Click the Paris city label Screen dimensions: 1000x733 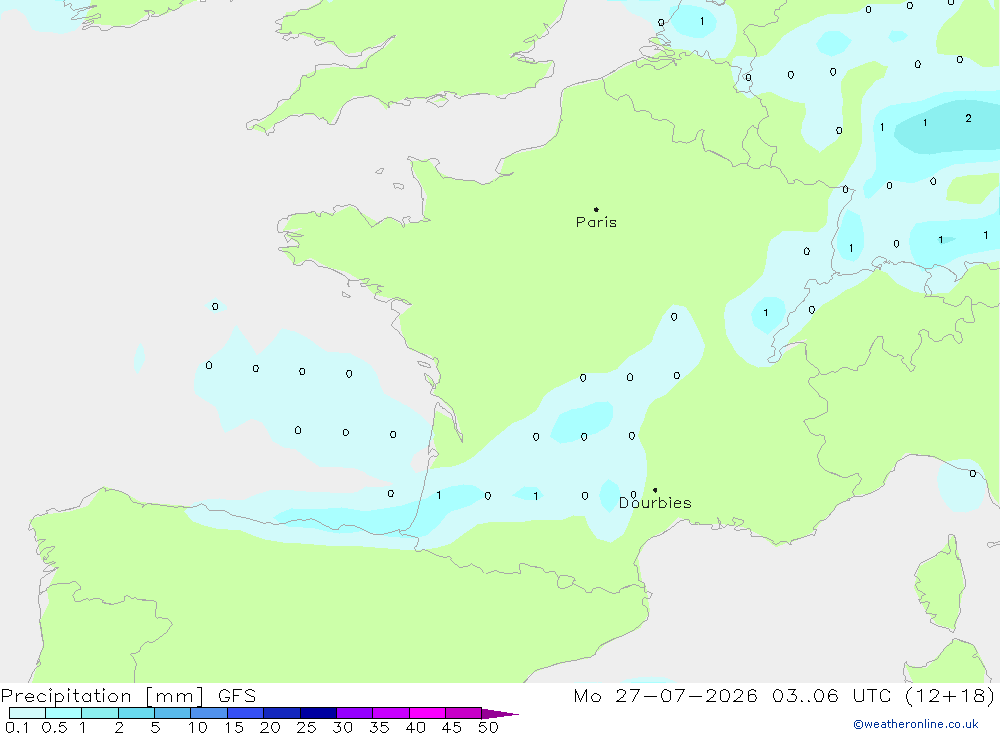(596, 222)
